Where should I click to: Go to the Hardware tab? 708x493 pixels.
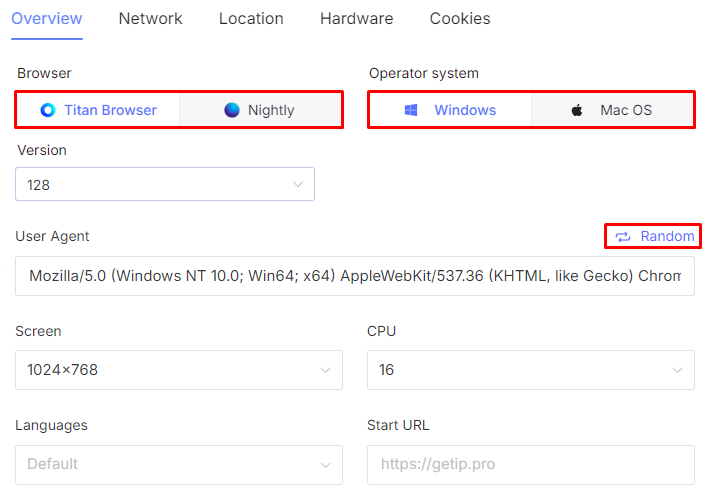pos(356,19)
